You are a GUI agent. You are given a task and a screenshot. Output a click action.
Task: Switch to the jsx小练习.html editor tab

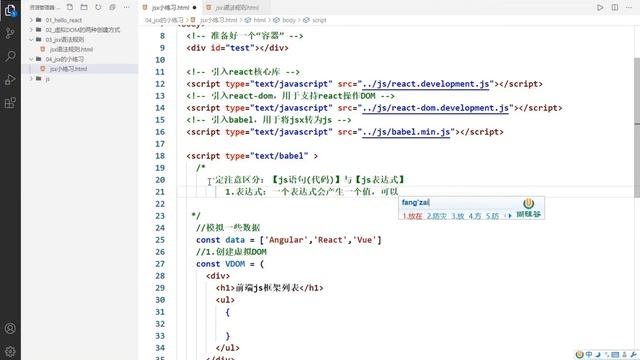tap(170, 7)
